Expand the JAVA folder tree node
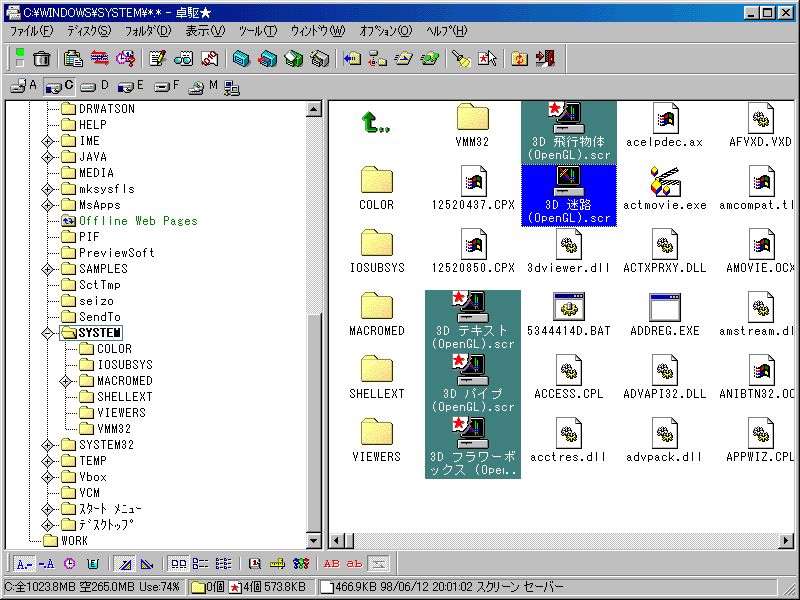Screen dimensions: 800x600 [47, 157]
